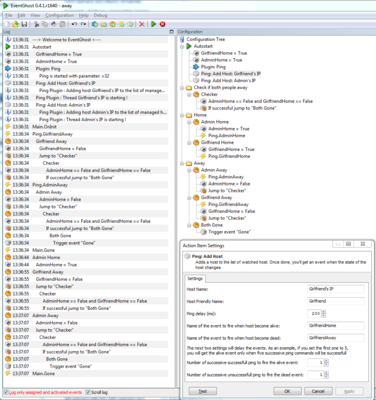This screenshot has width=376, height=400.
Task: Click the green Execute play icon in toolbar
Action: [153, 24]
